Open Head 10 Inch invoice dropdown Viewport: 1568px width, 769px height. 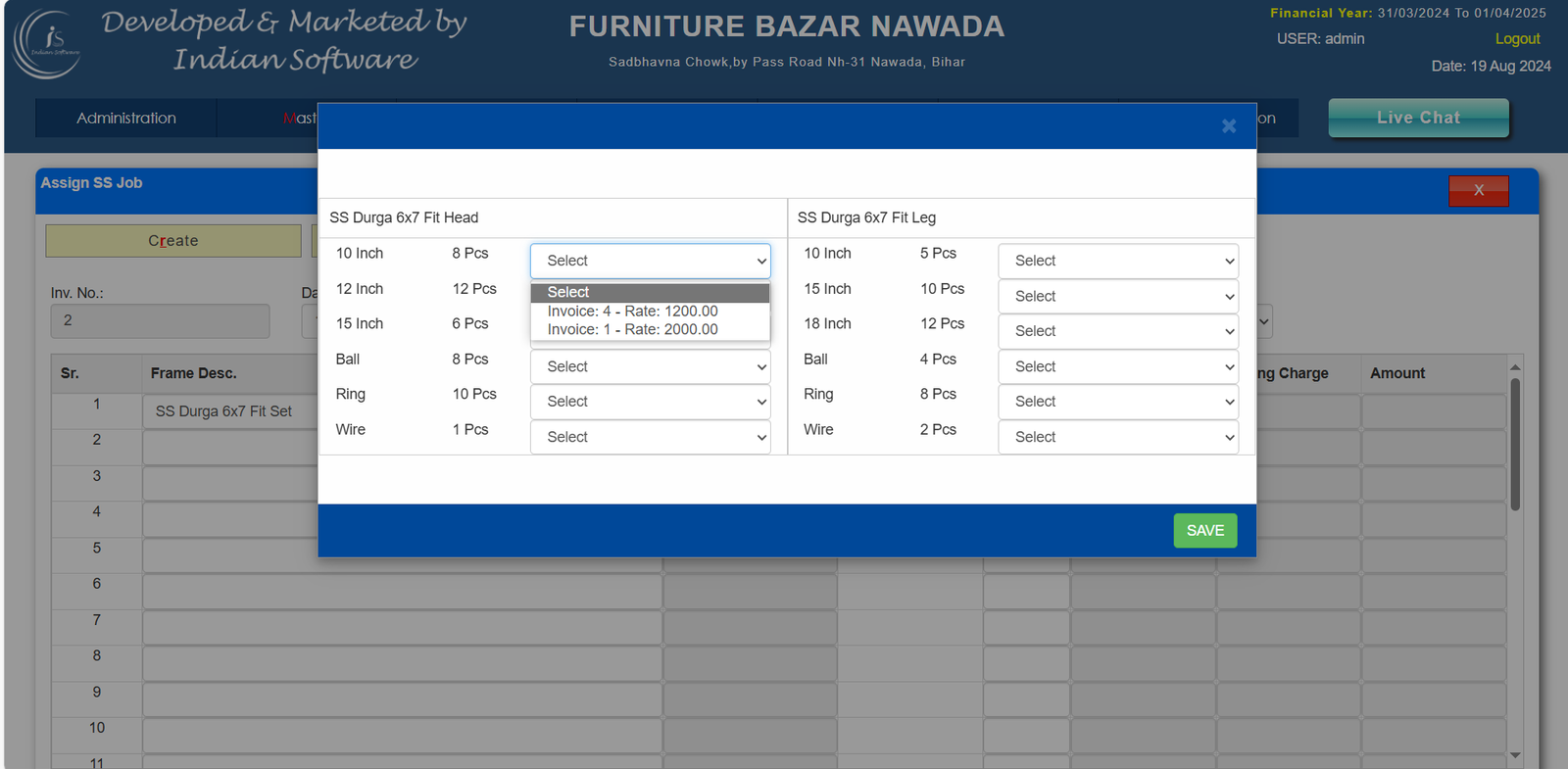click(651, 261)
